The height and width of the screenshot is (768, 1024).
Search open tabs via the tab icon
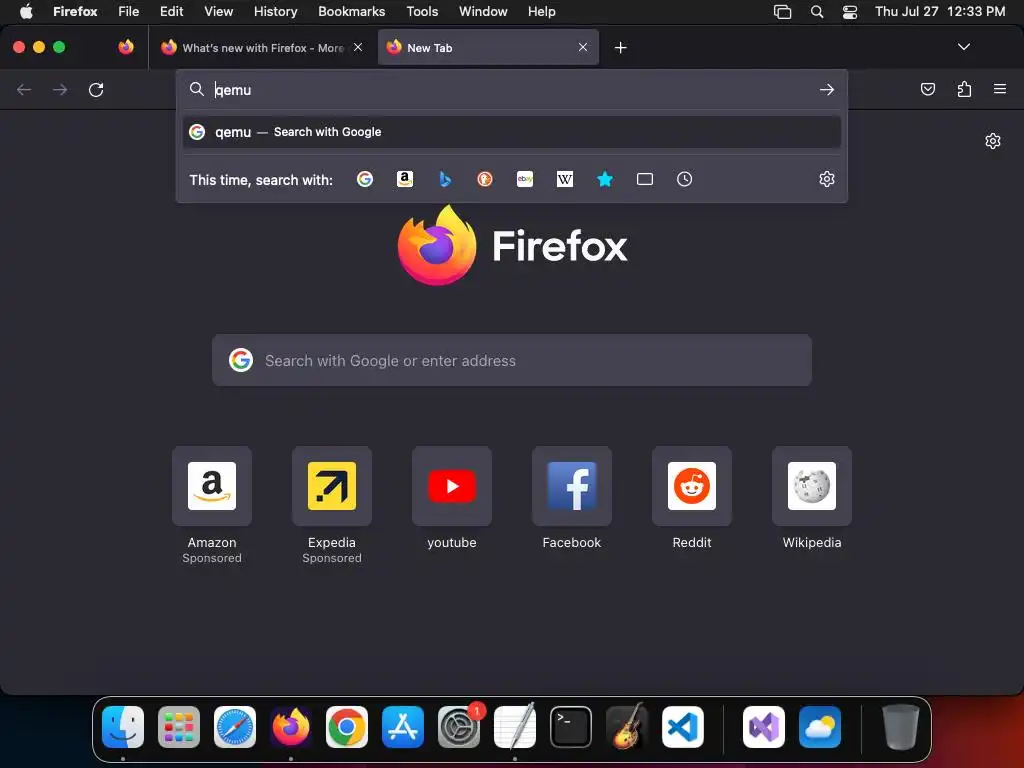(645, 179)
